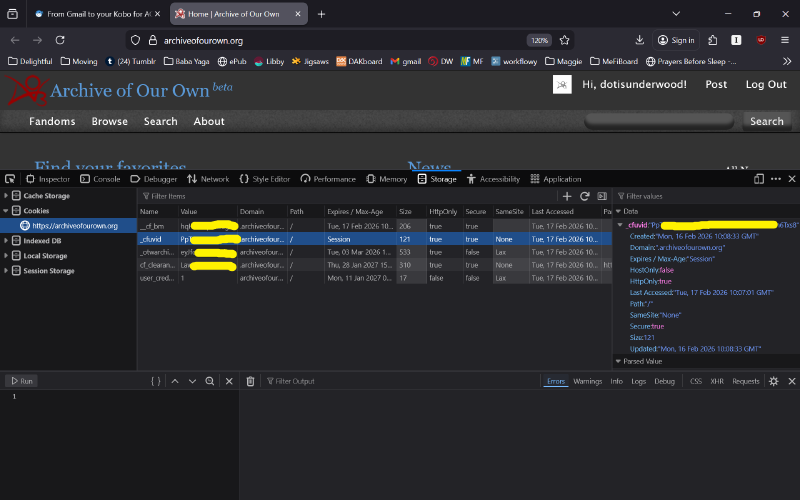Switch to the Network tab in DevTools
Viewport: 800px width, 500px height.
[x=208, y=179]
